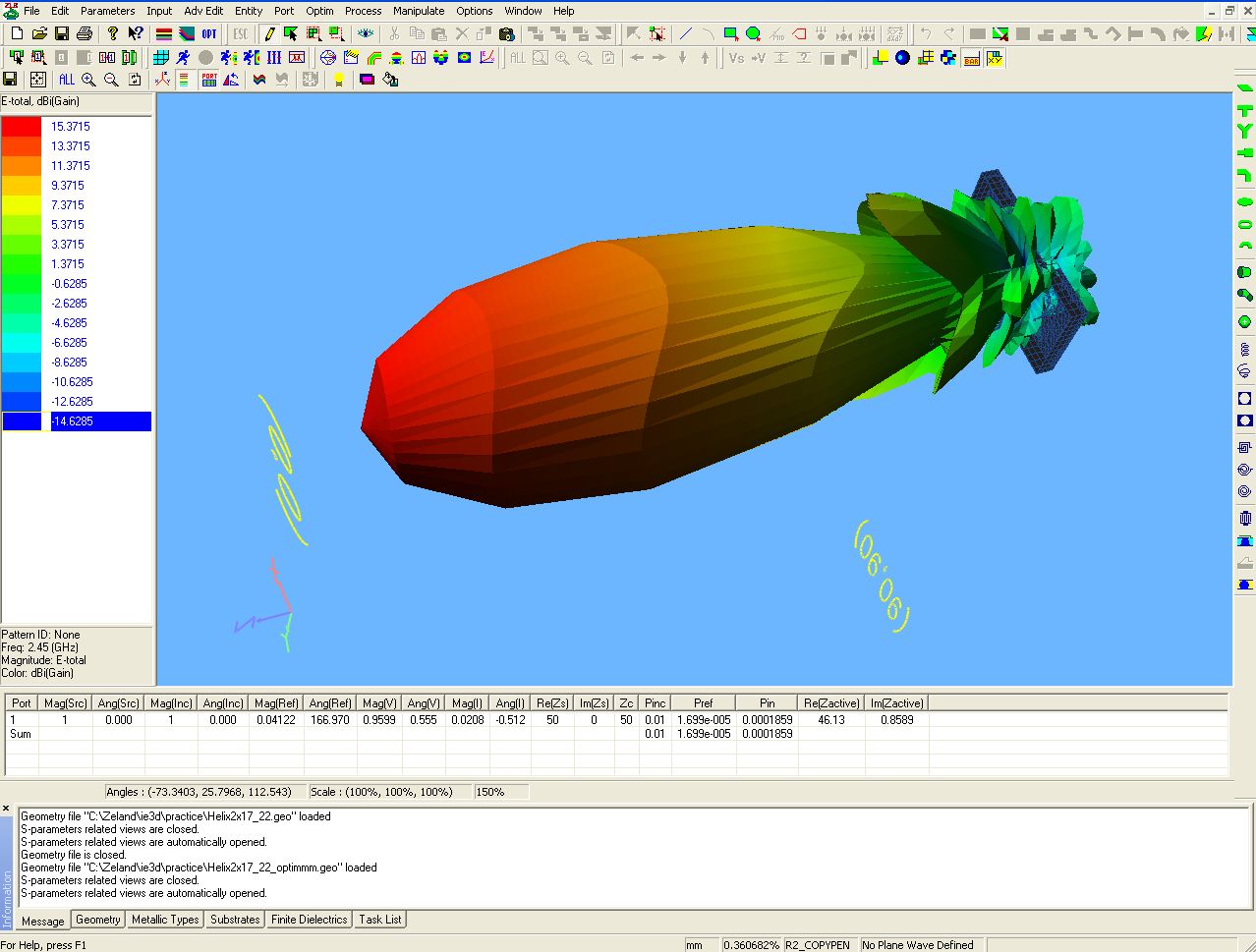
Task: Toggle the PORT table display button
Action: 209,80
